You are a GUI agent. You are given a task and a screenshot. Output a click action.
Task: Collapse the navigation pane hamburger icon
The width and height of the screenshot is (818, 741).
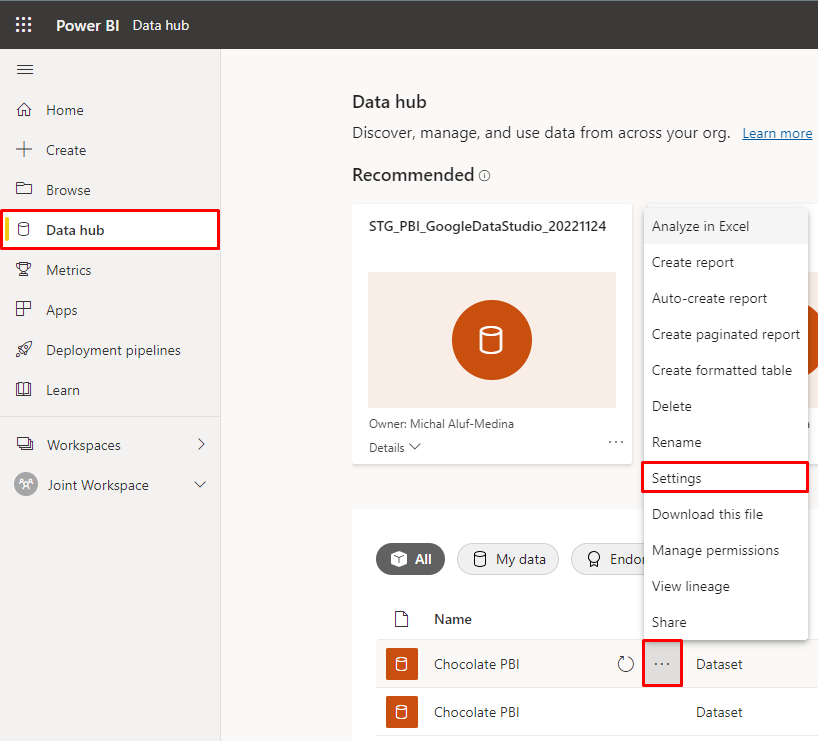(x=25, y=69)
